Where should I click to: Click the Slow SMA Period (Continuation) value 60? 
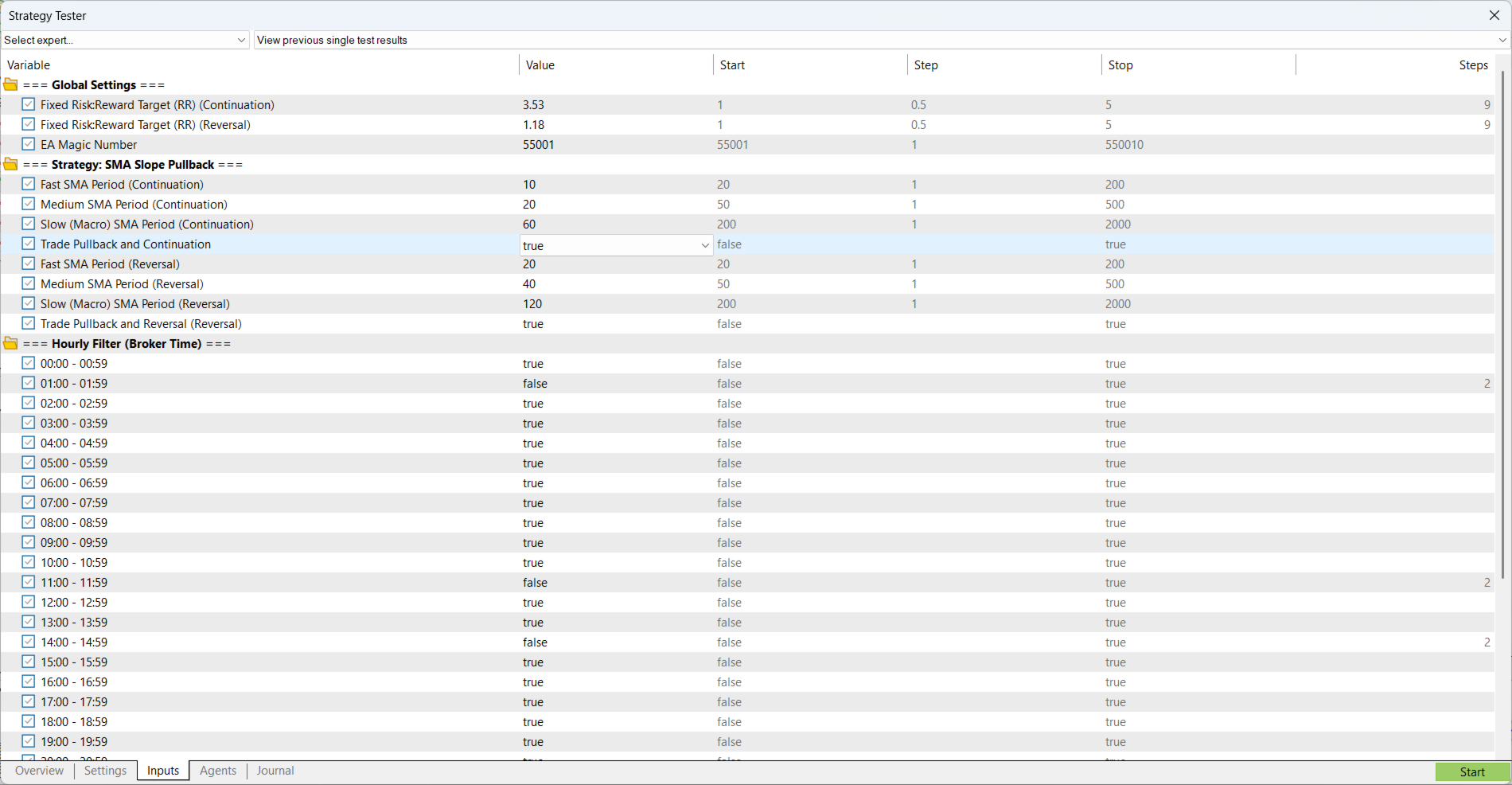point(529,225)
